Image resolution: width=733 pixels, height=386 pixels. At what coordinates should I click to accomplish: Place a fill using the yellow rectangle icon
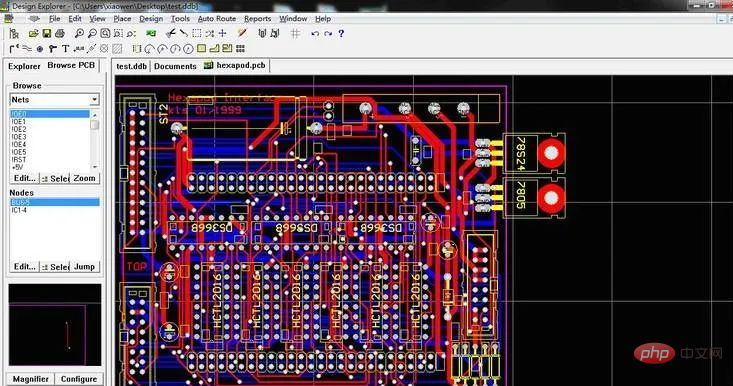(x=201, y=48)
